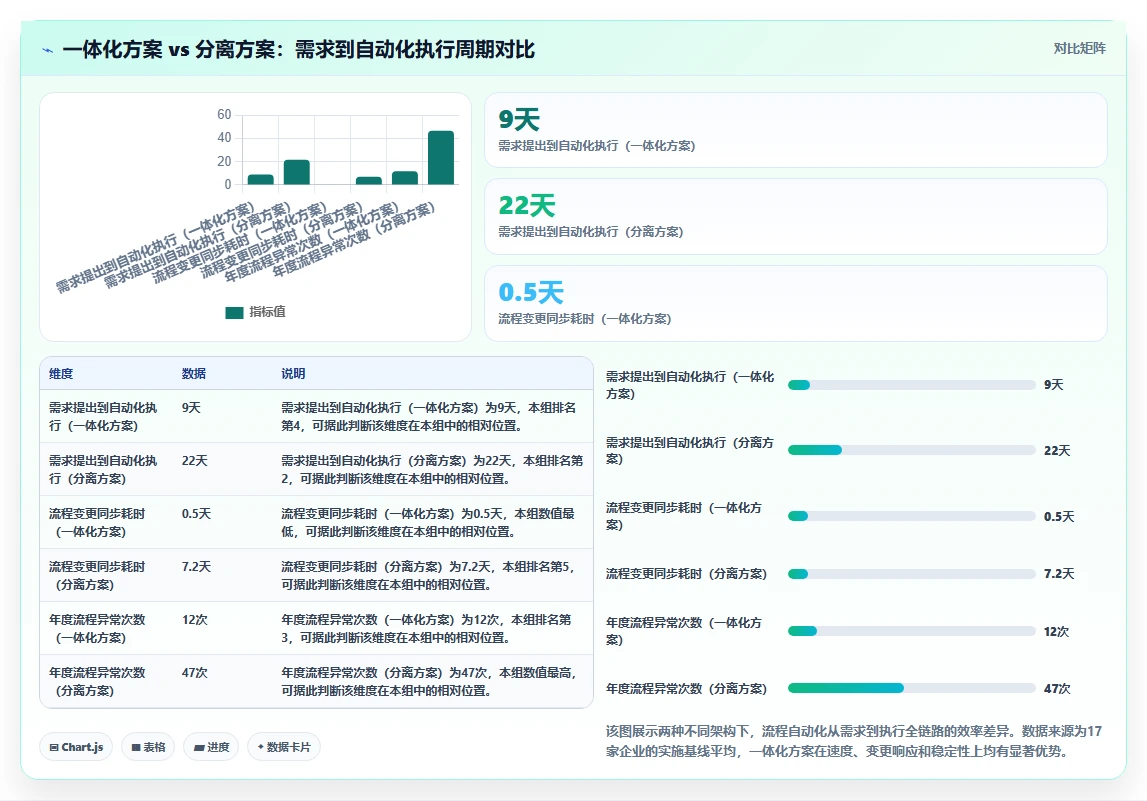This screenshot has width=1147, height=801.
Task: Click the 7.2天 cell in the table
Action: click(x=197, y=567)
